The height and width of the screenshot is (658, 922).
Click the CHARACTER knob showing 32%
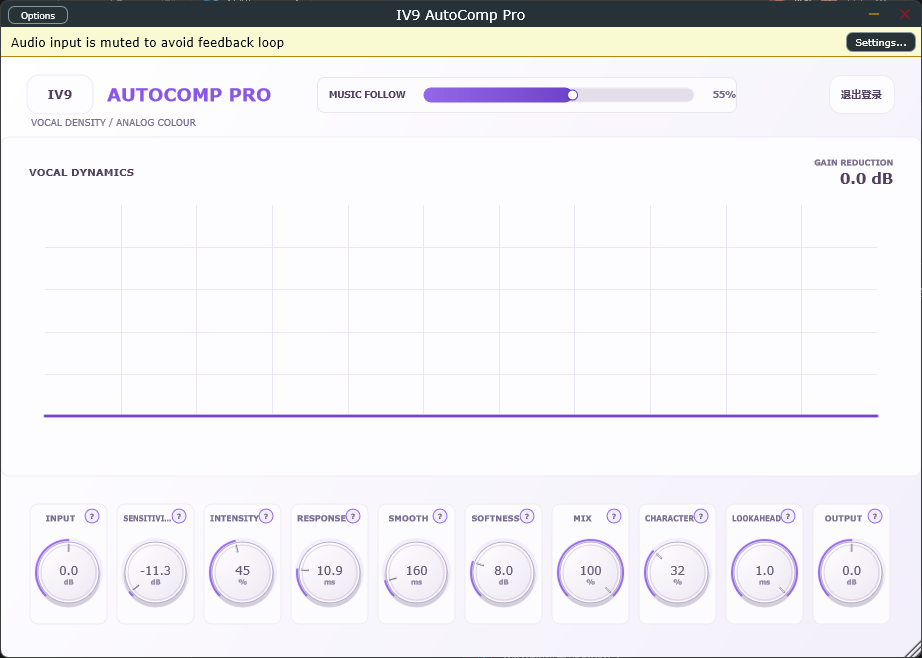(677, 573)
